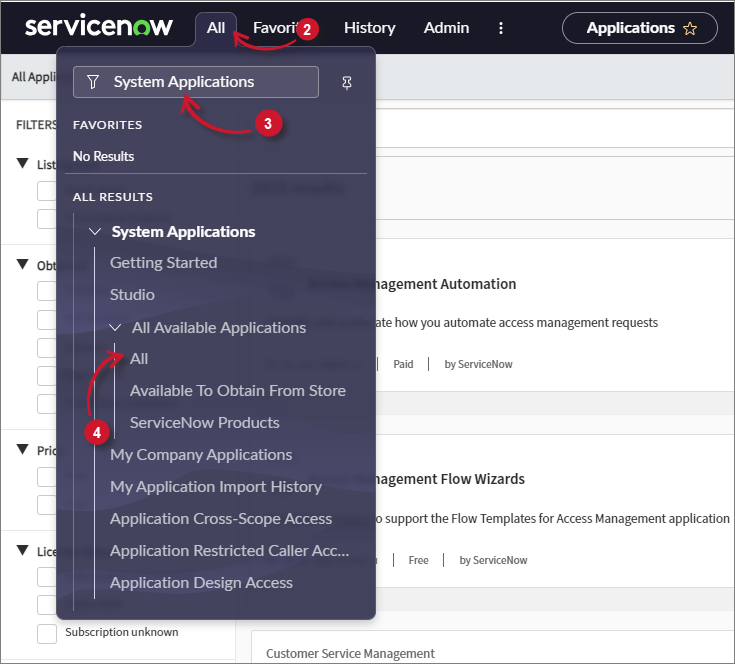
Task: Click the FILTERS heading
Action: click(36, 125)
